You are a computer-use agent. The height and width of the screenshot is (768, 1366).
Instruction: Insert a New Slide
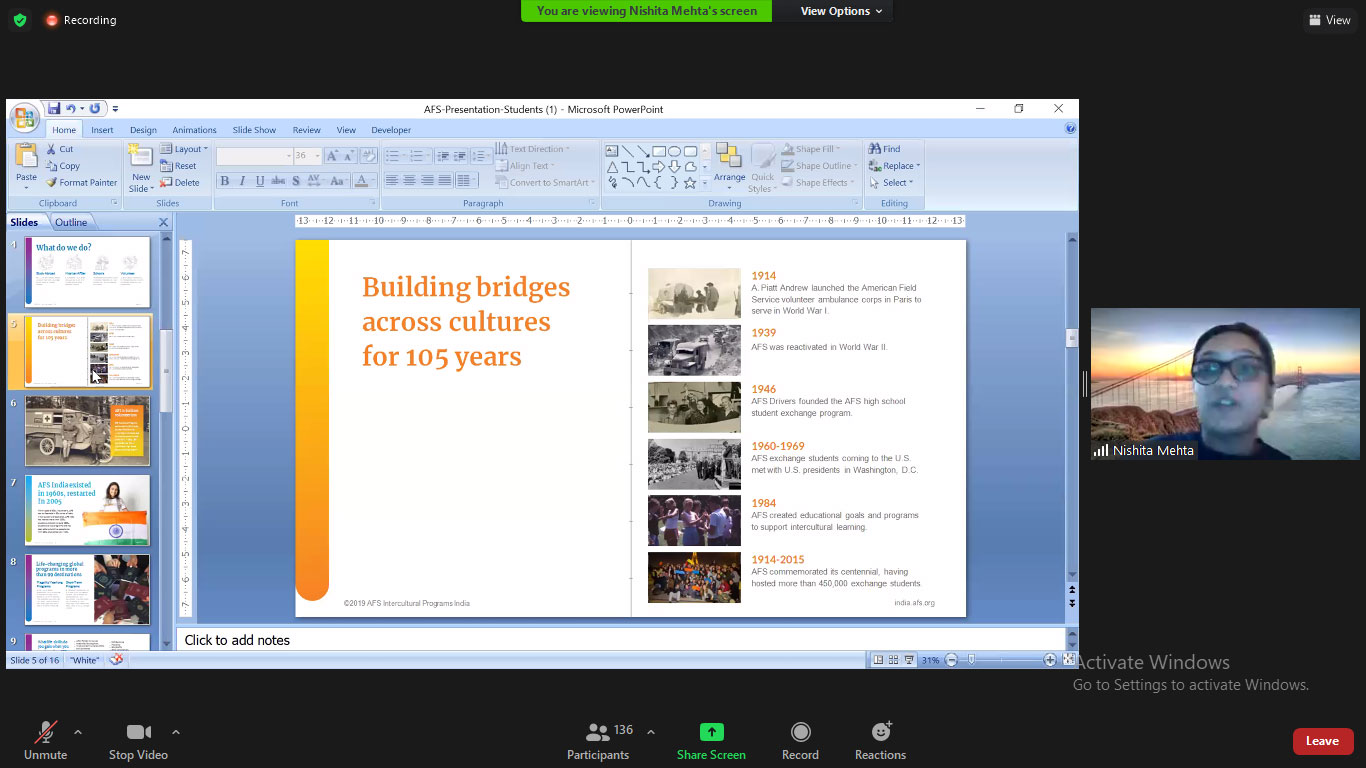(140, 166)
